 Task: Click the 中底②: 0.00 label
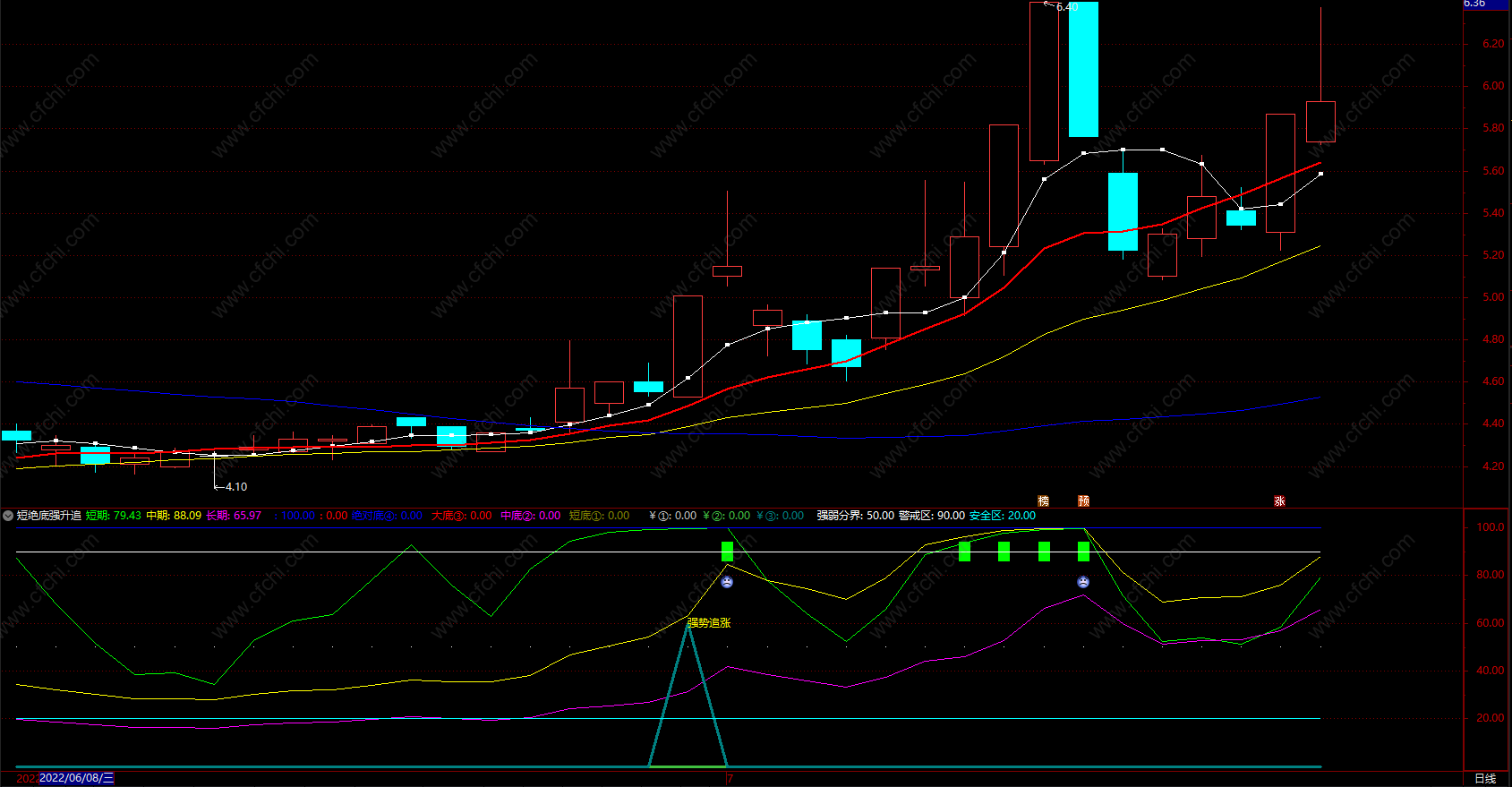(531, 516)
